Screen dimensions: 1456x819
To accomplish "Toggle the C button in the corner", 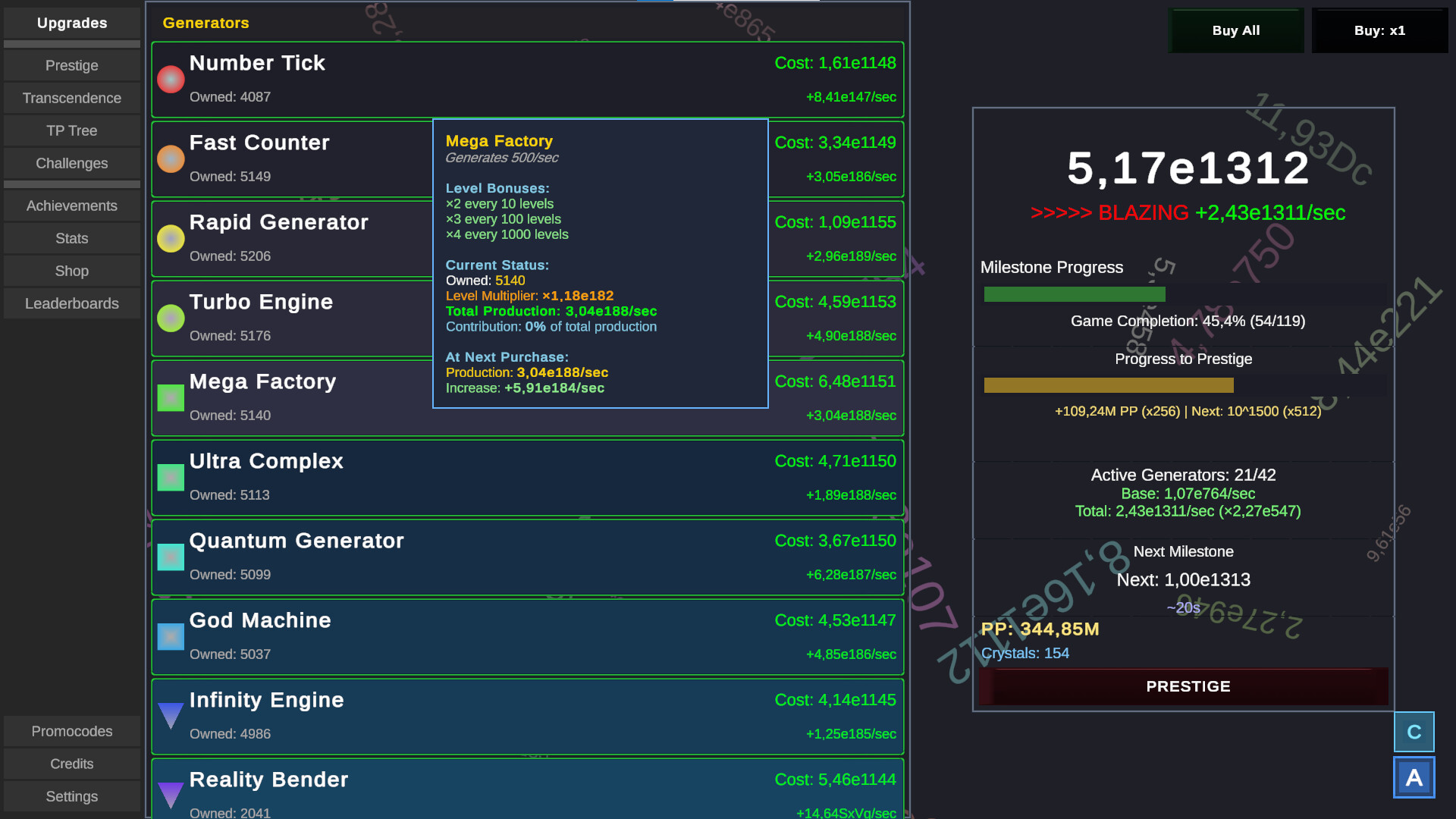I will pyautogui.click(x=1414, y=731).
